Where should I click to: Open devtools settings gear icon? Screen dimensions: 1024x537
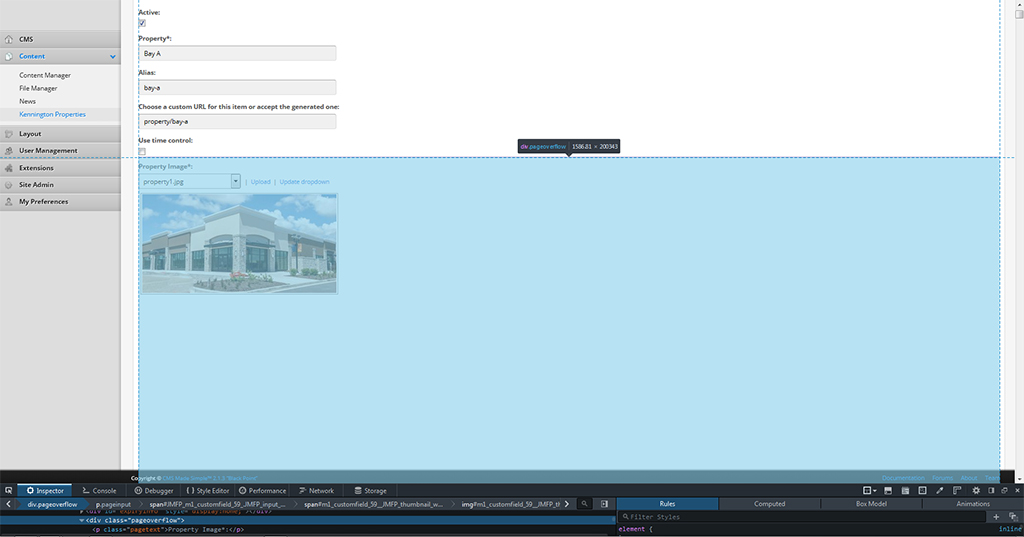coord(976,491)
